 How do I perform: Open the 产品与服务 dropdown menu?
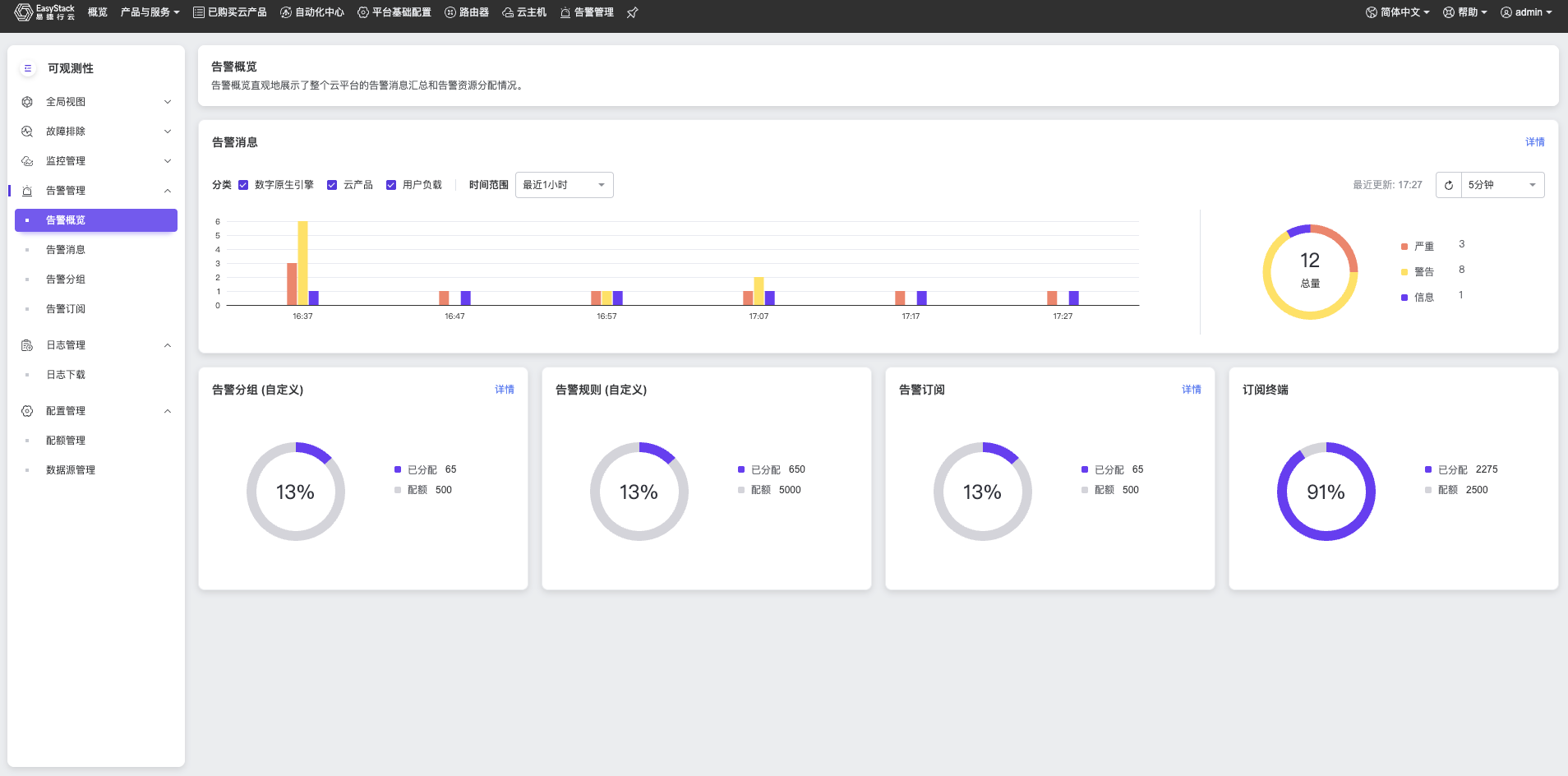click(150, 12)
